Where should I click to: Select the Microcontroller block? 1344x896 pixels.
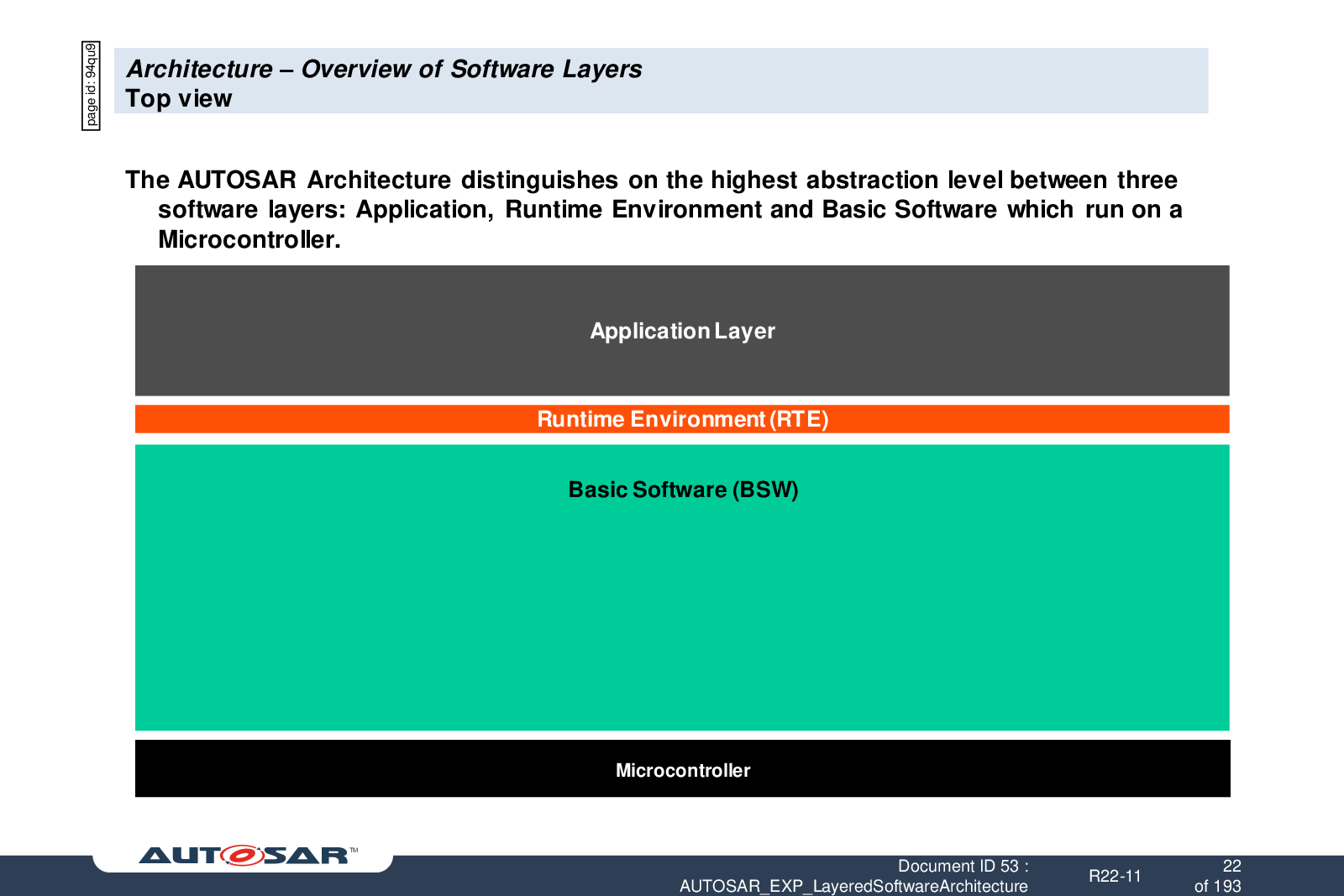[682, 768]
